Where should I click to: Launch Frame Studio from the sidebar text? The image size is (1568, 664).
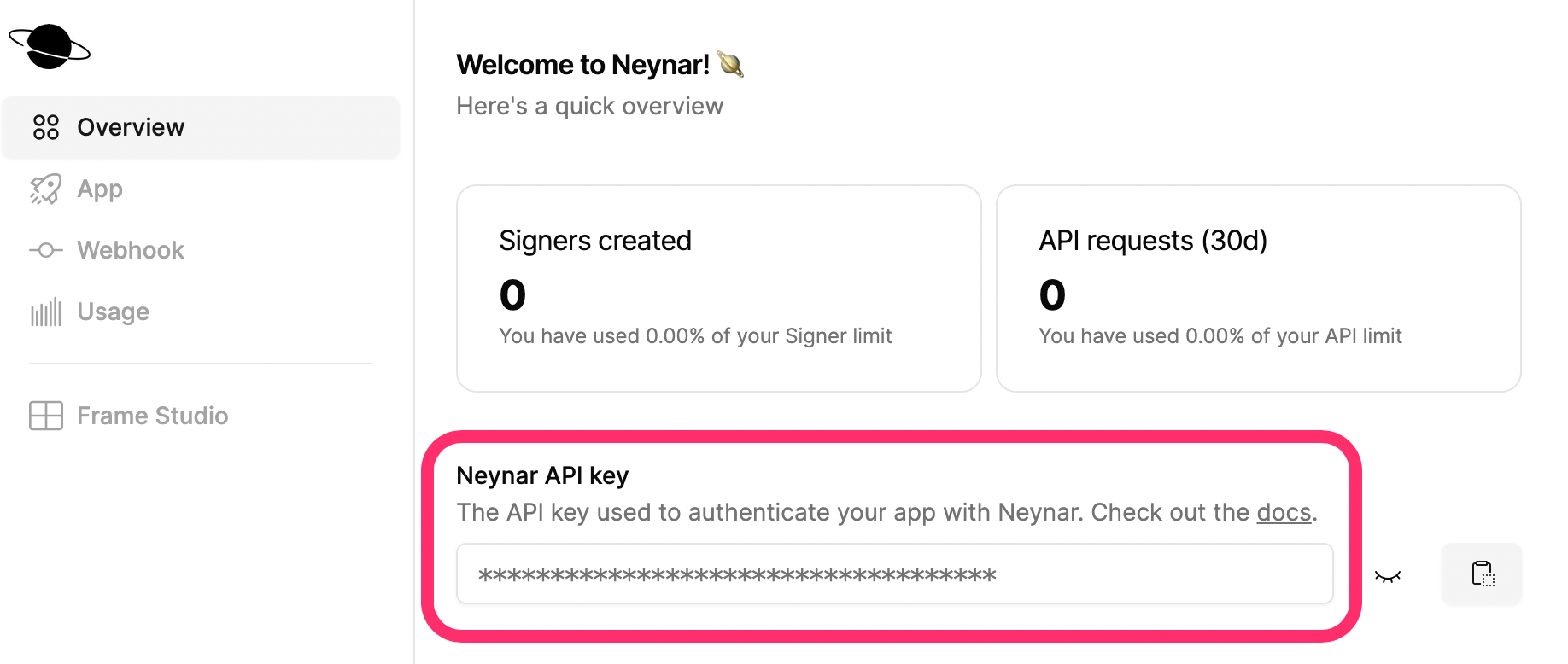tap(153, 416)
